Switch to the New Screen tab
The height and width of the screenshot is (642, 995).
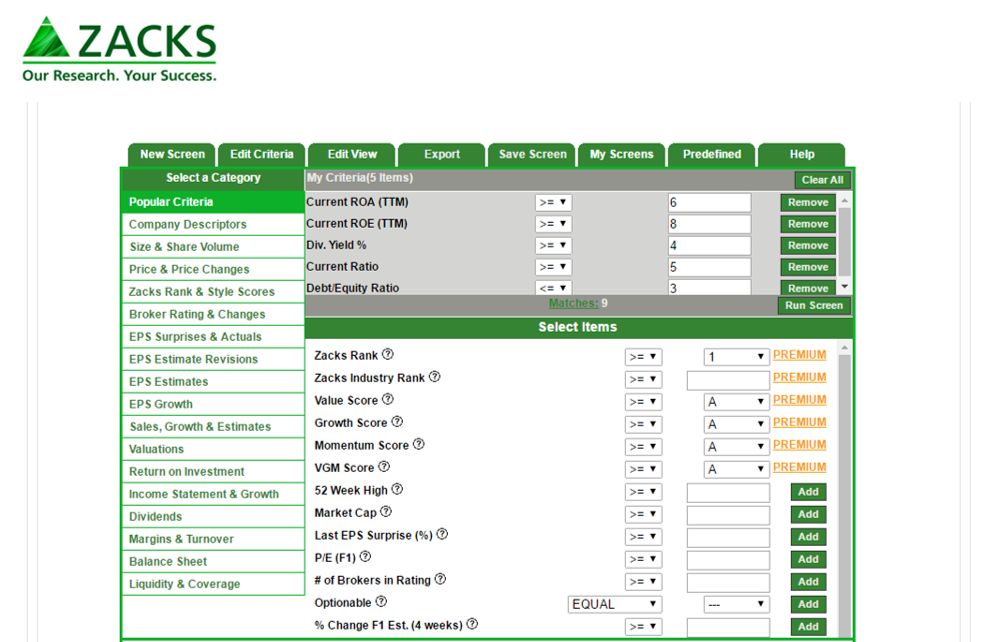[x=172, y=155]
